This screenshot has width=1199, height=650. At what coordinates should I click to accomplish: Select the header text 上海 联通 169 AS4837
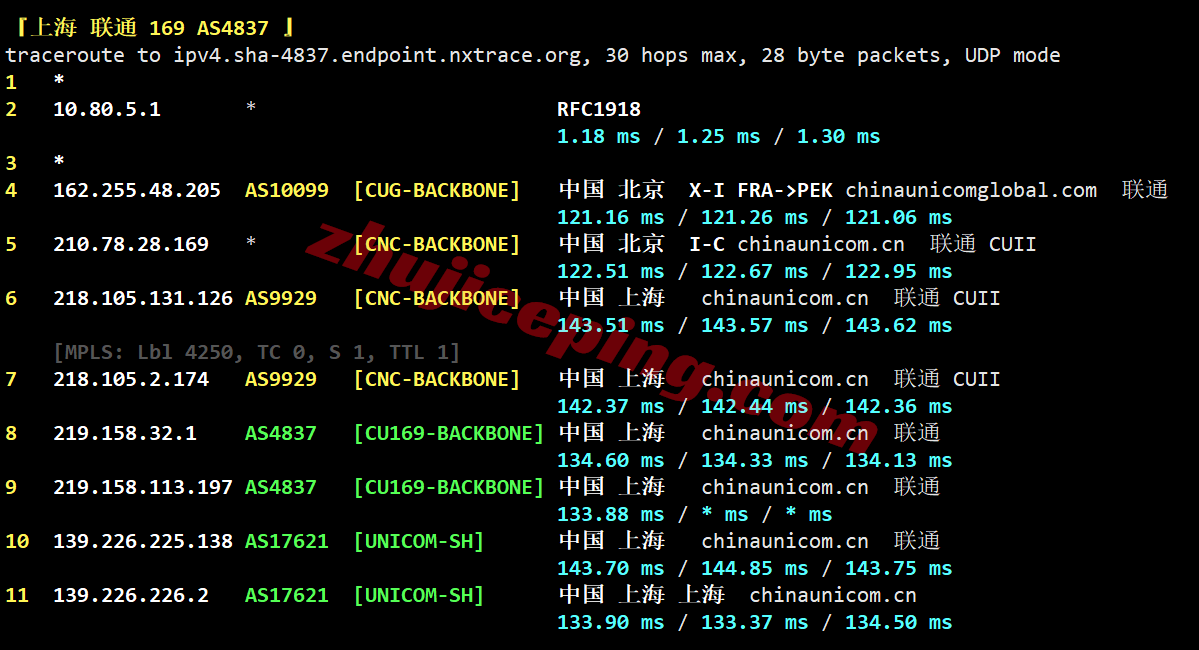coord(150,28)
